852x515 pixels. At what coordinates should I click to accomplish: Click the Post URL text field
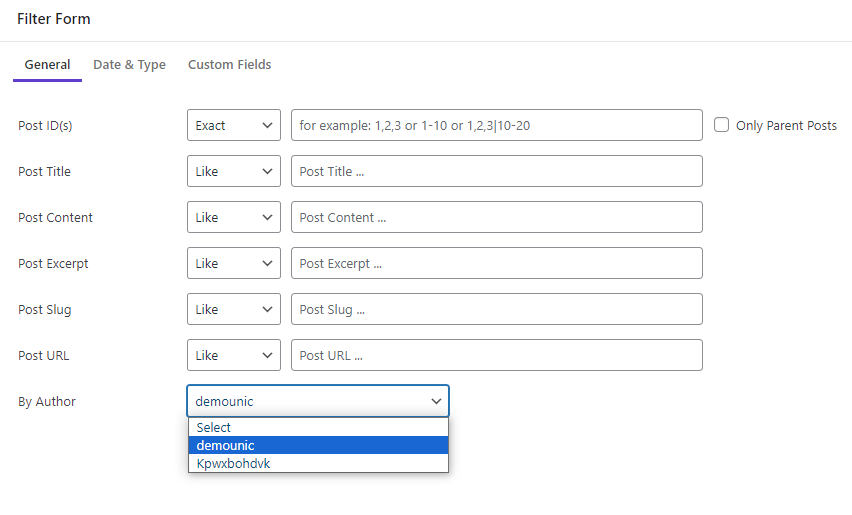[x=497, y=355]
